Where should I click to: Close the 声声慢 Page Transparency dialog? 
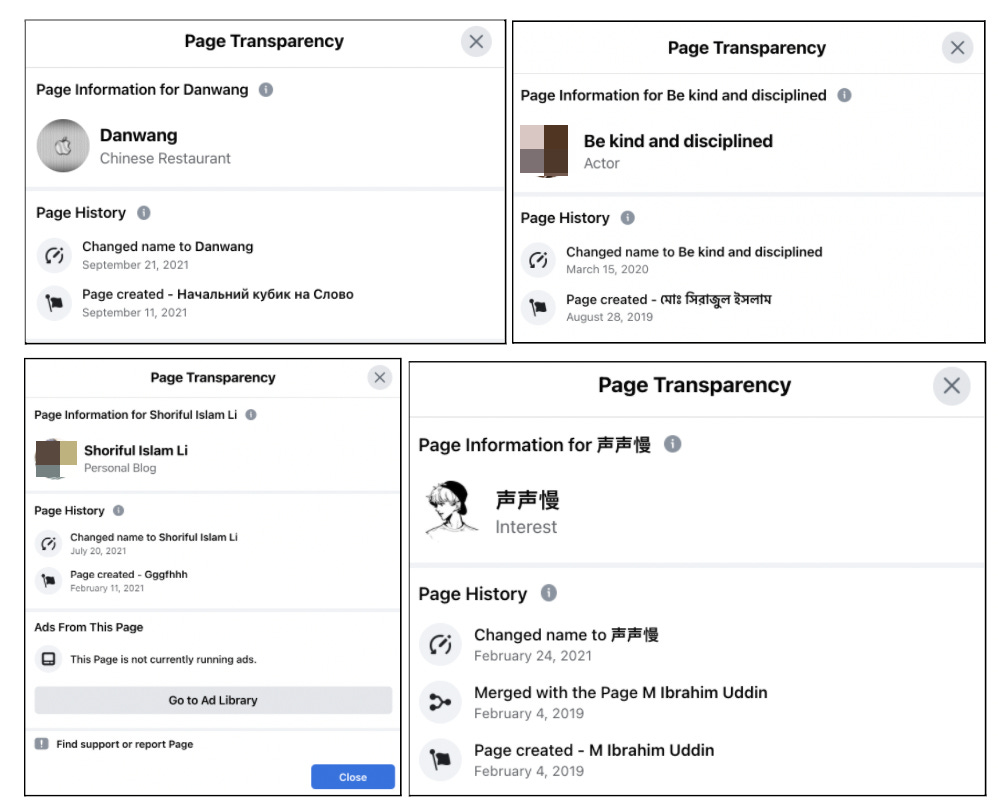point(952,386)
